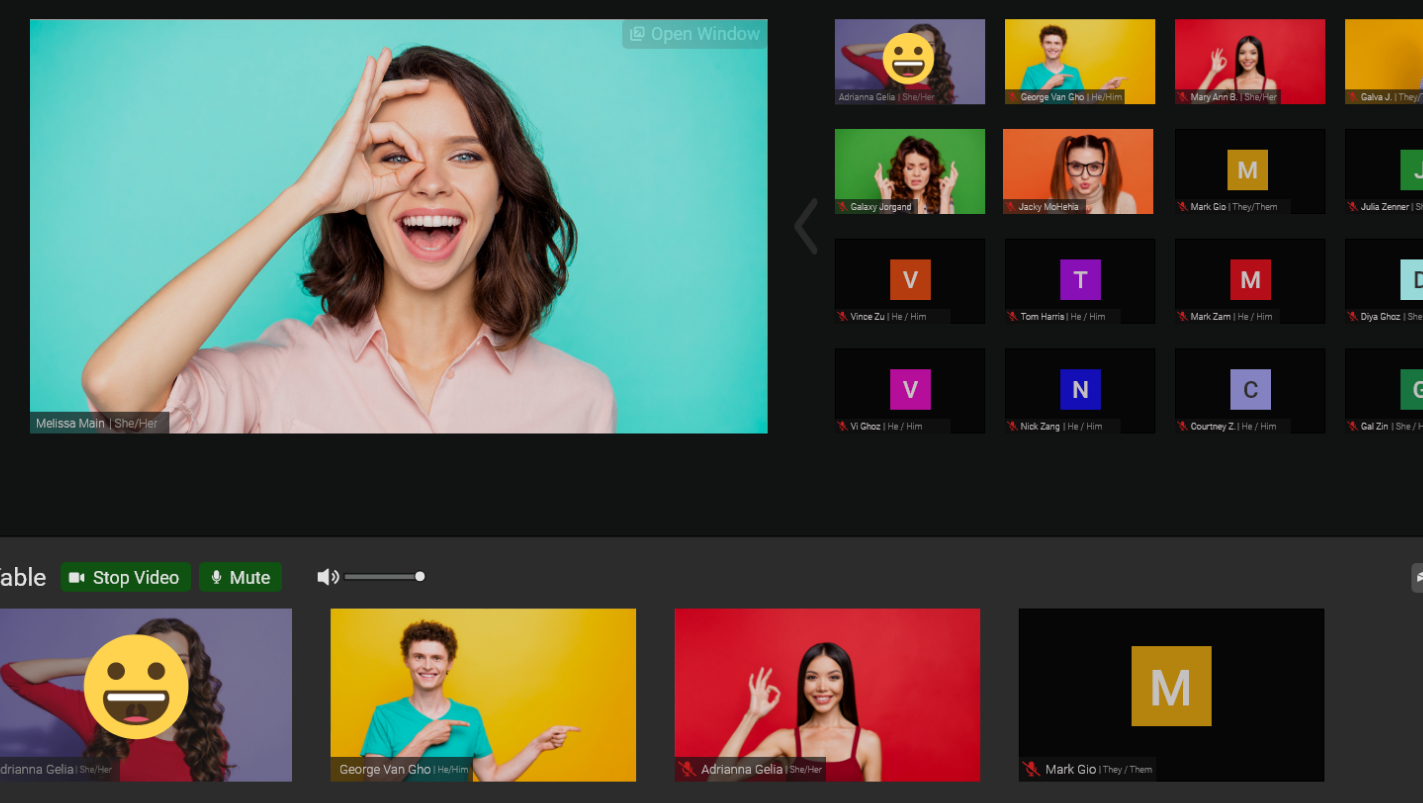Toggle your camera off with Stop Video
The image size is (1423, 803).
point(125,577)
